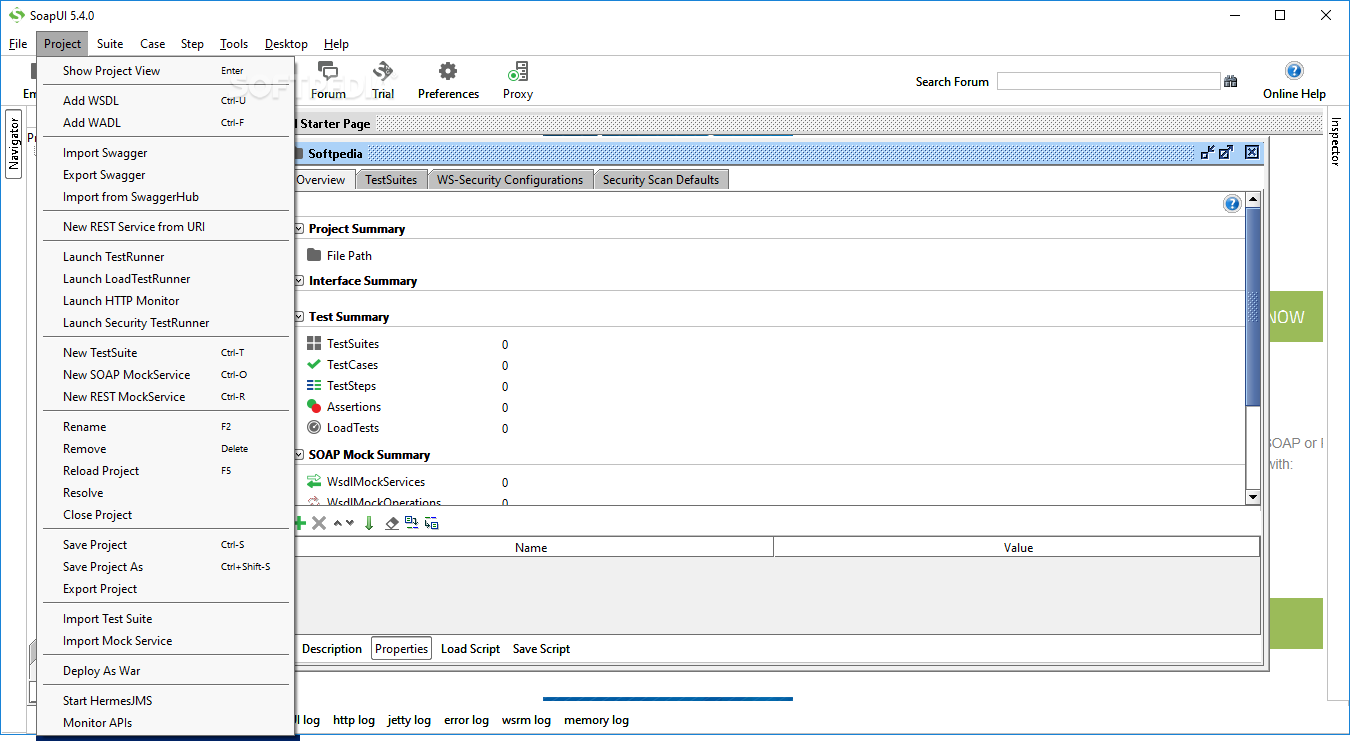Click the move property up arrow
Screen dimensions: 1350x741
338,523
